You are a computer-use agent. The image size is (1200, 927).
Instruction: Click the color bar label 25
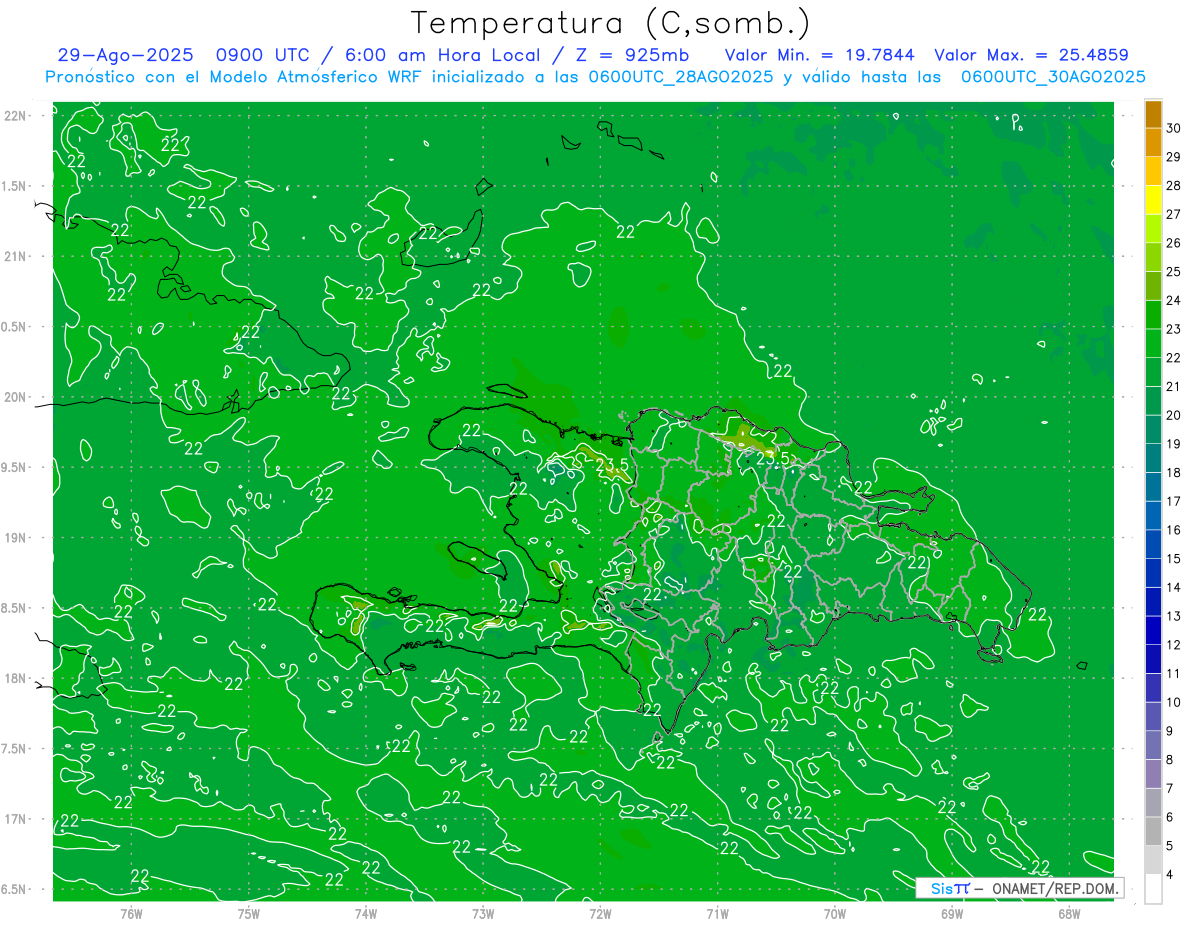[x=1174, y=272]
